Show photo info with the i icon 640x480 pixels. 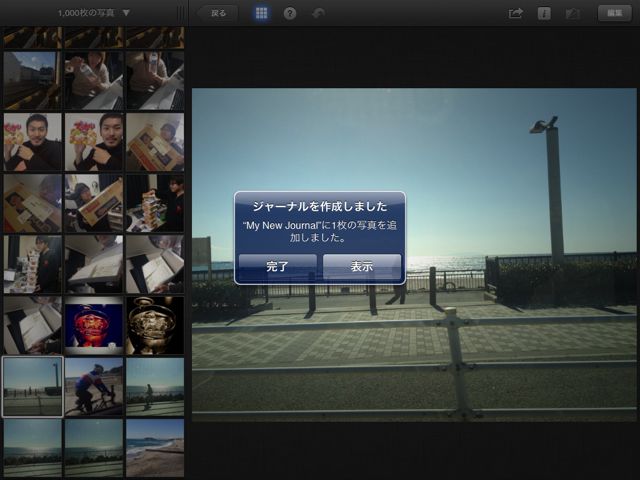point(544,13)
